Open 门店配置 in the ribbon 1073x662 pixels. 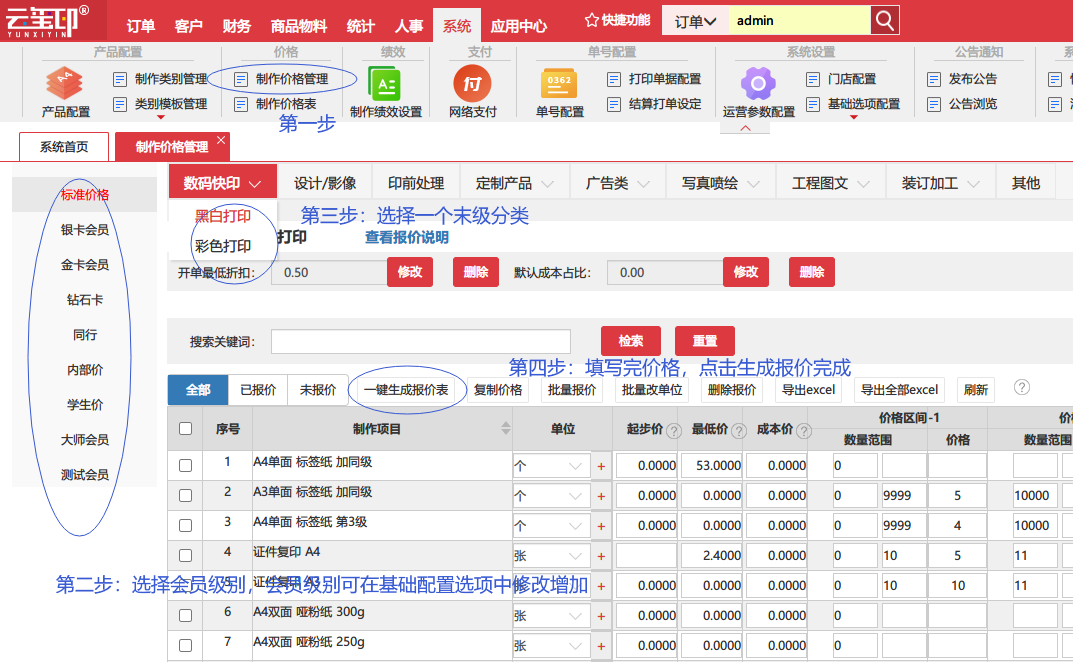point(842,79)
